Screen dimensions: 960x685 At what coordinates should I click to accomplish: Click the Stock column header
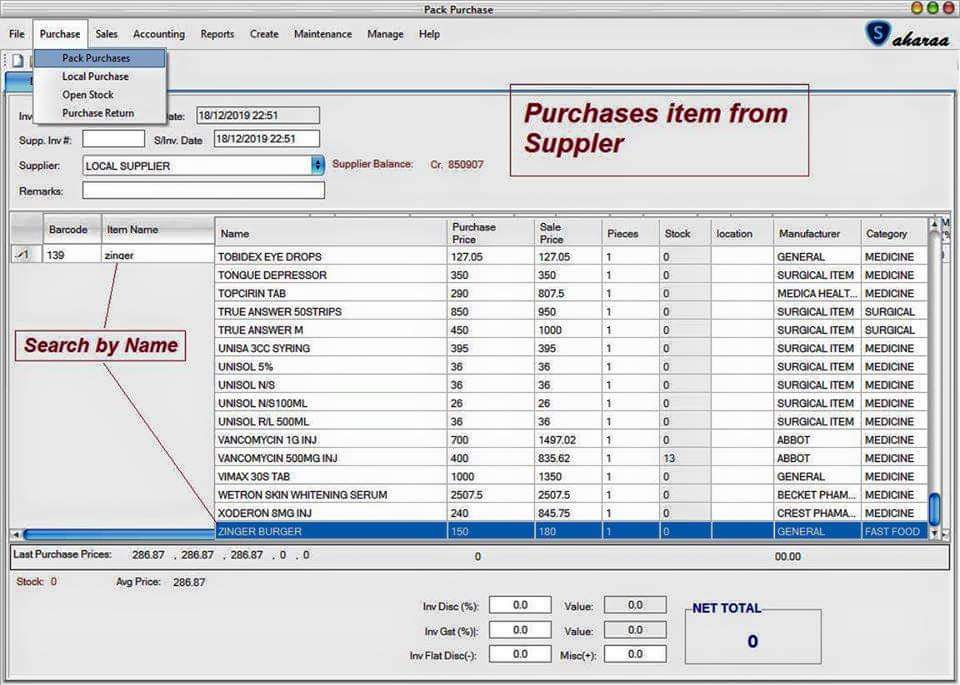point(685,233)
